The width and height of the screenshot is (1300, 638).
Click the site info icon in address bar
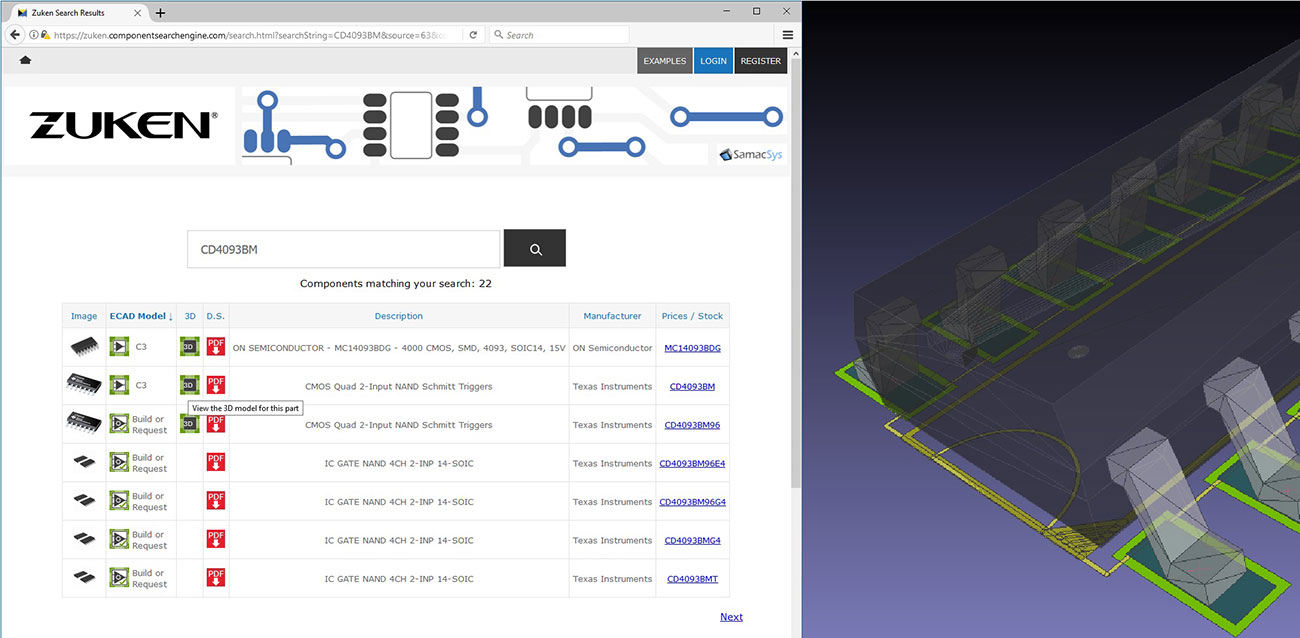pos(34,35)
